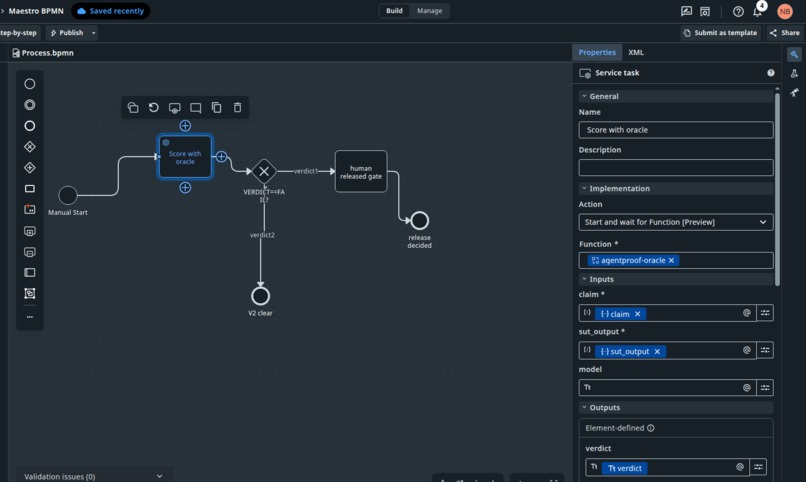806x482 pixels.
Task: Click the verdict1 flow label
Action: [305, 171]
